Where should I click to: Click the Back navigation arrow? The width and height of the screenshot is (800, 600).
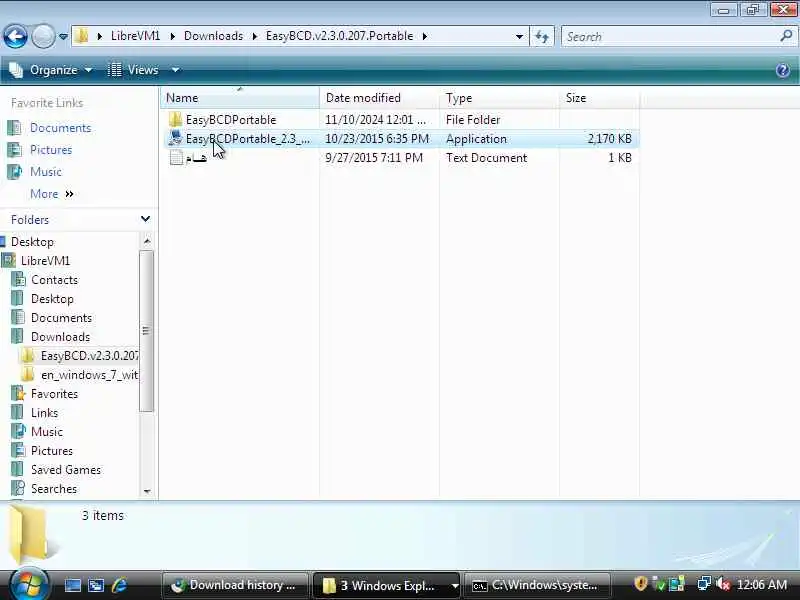(15, 36)
